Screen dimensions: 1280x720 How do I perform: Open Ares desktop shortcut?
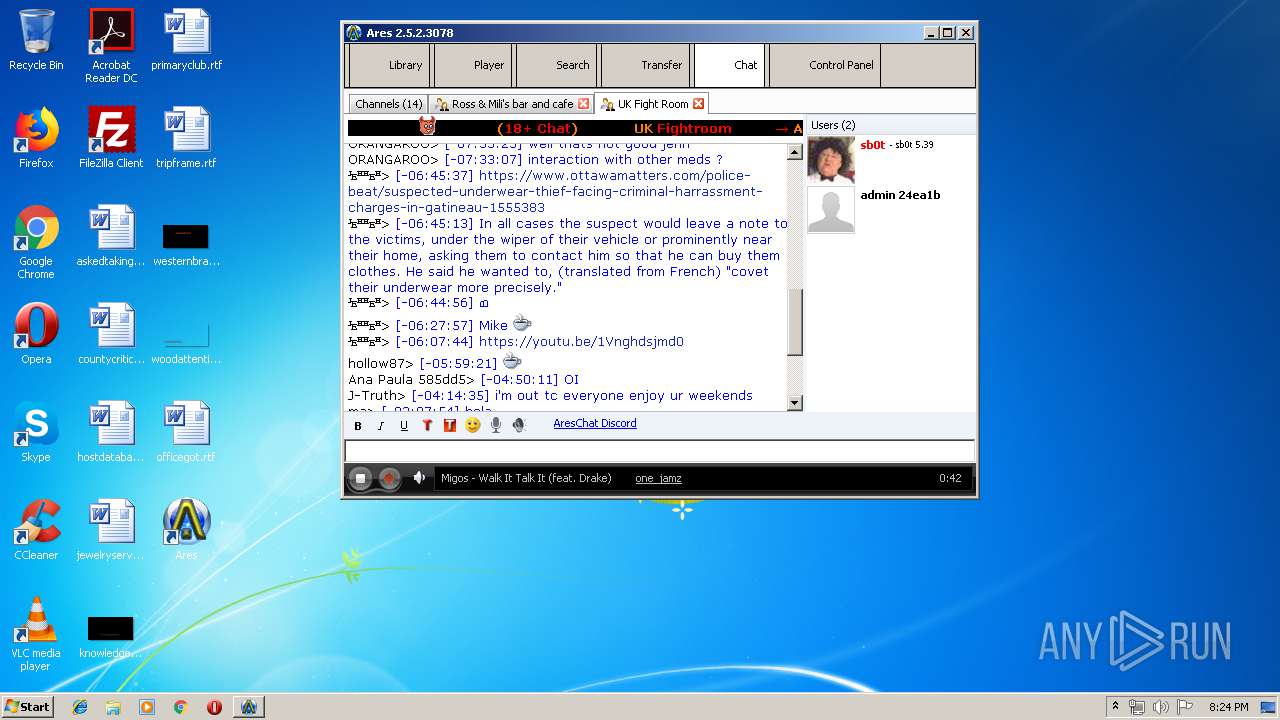(187, 530)
